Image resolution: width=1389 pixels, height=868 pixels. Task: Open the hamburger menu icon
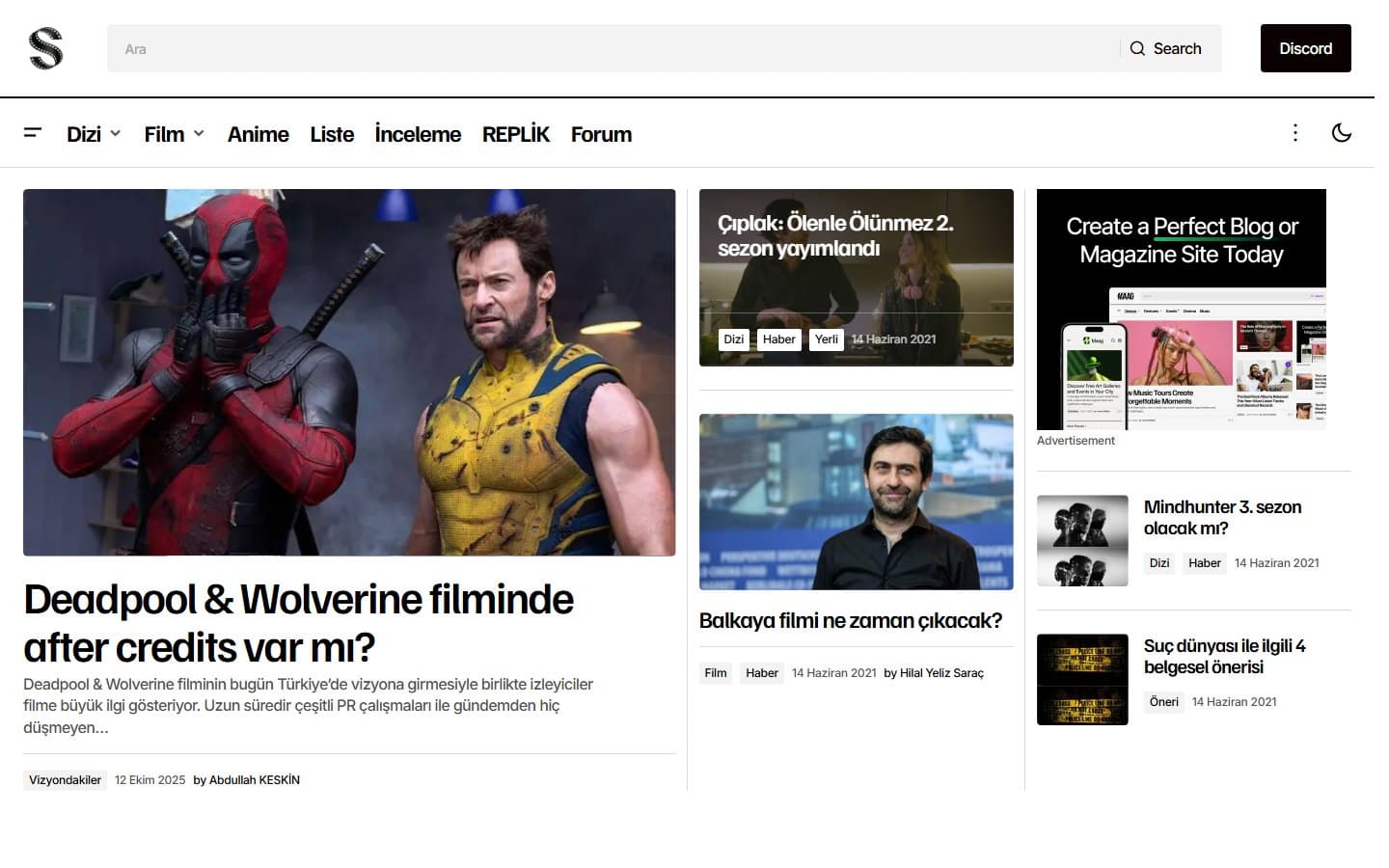33,133
